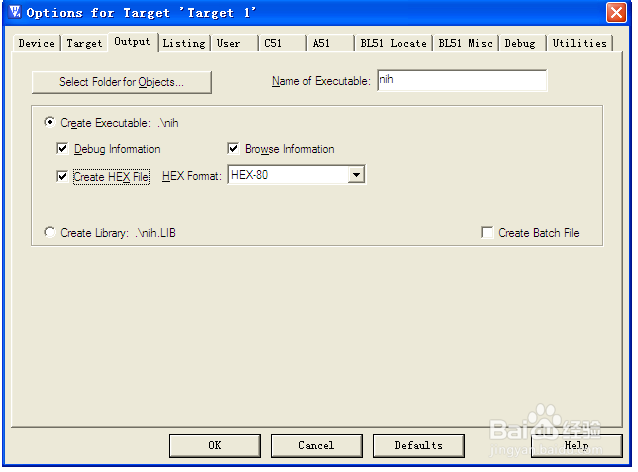Viewport: 638px width, 472px height.
Task: Close the Options for Target dialog
Action: click(x=616, y=12)
